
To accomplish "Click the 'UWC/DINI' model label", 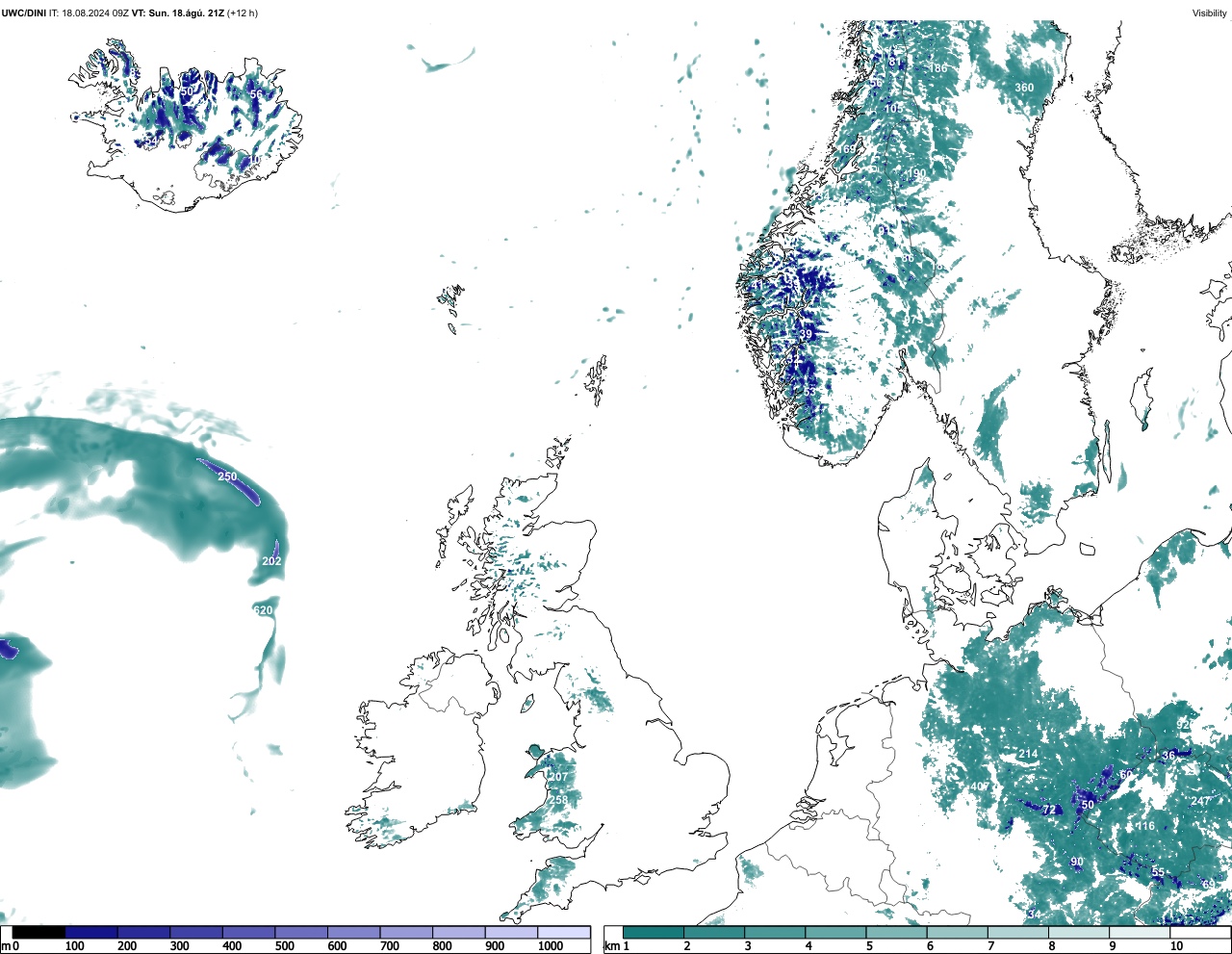I will pyautogui.click(x=23, y=13).
